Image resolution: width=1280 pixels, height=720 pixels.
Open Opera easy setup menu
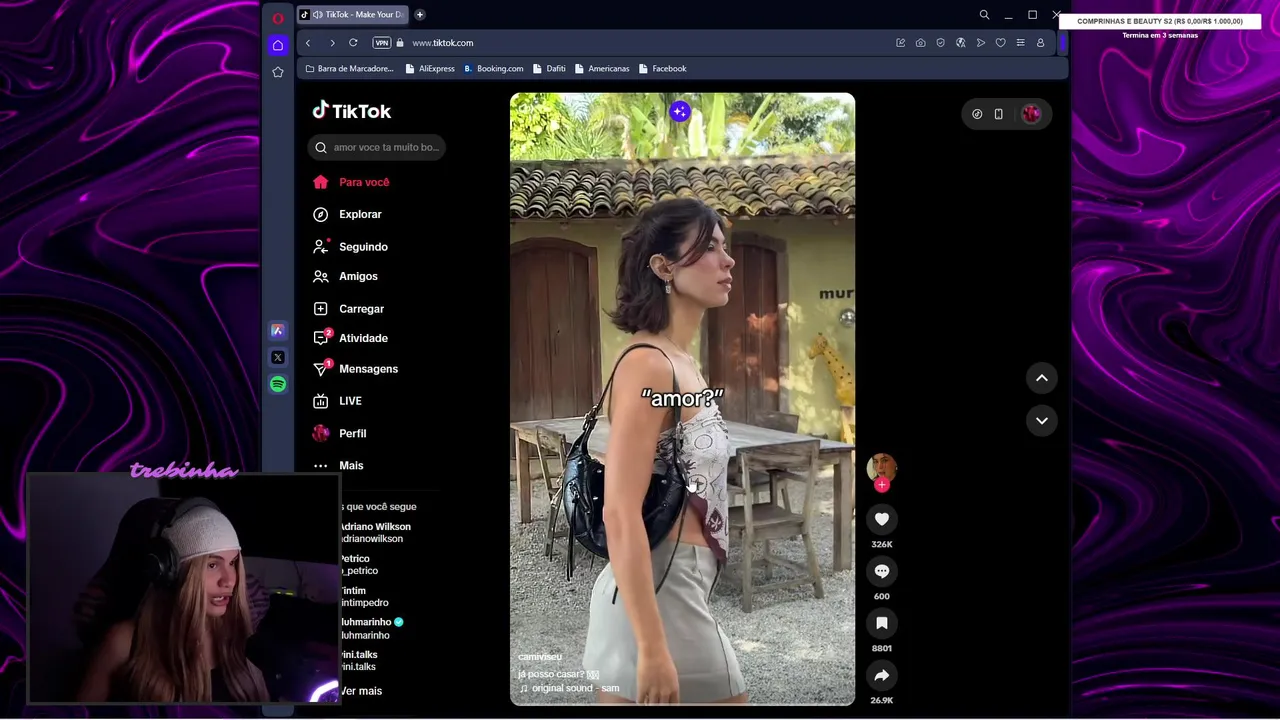tap(1020, 43)
